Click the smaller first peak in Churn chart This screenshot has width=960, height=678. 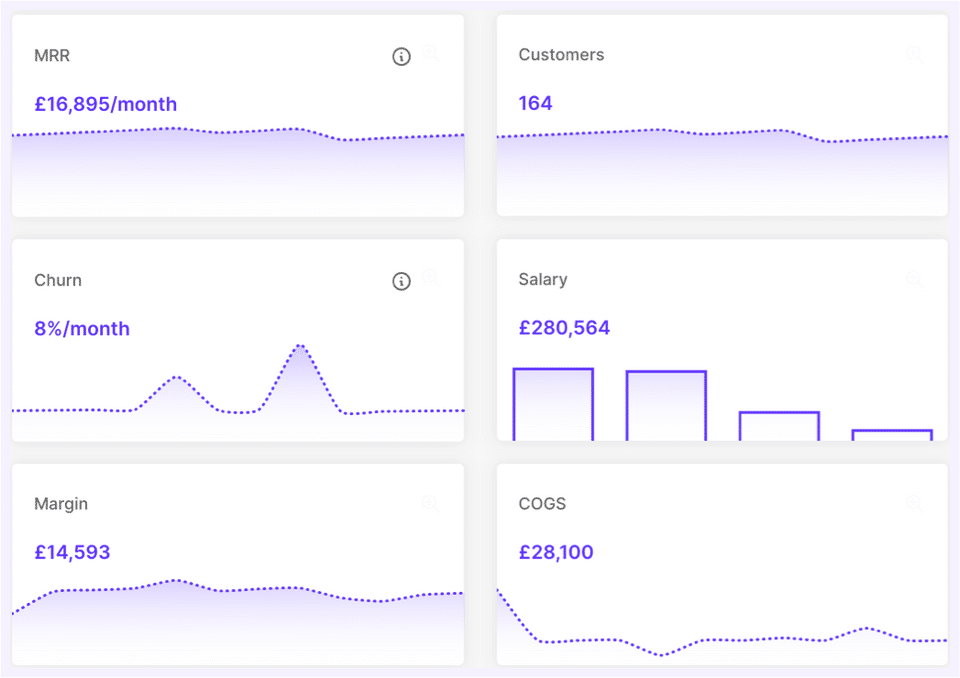point(176,377)
